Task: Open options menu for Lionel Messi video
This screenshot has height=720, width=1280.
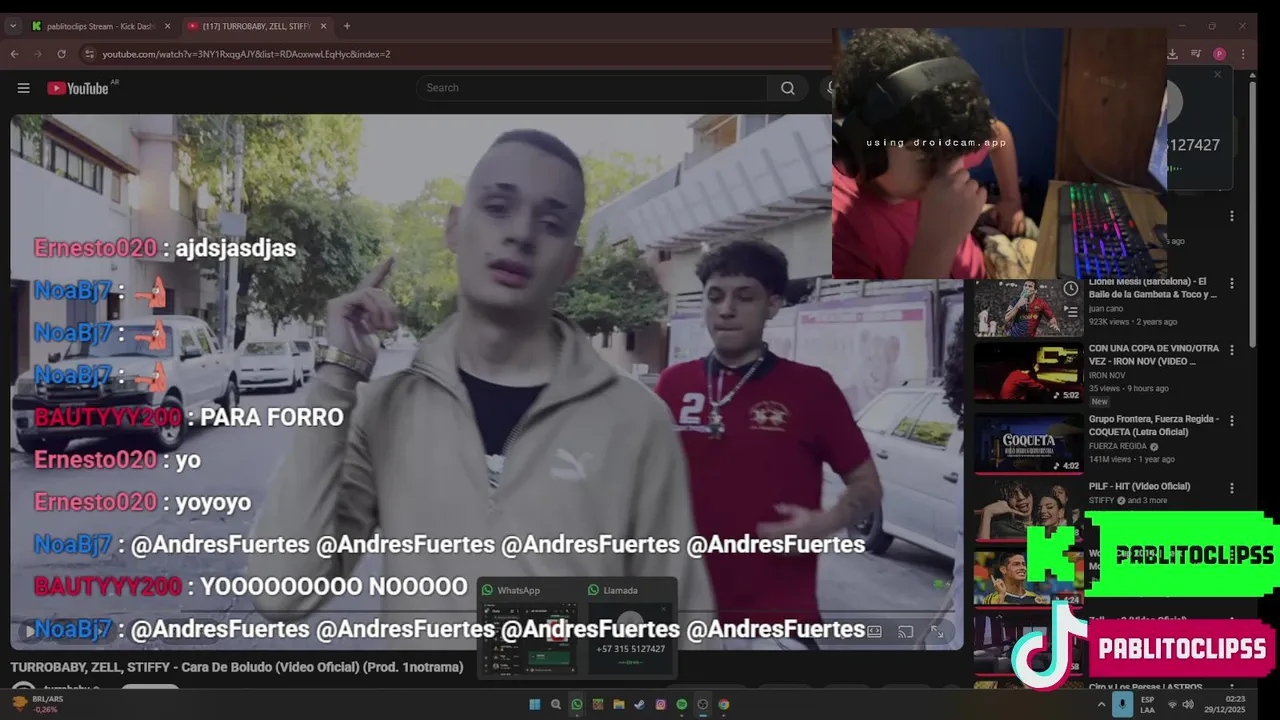Action: [x=1232, y=284]
